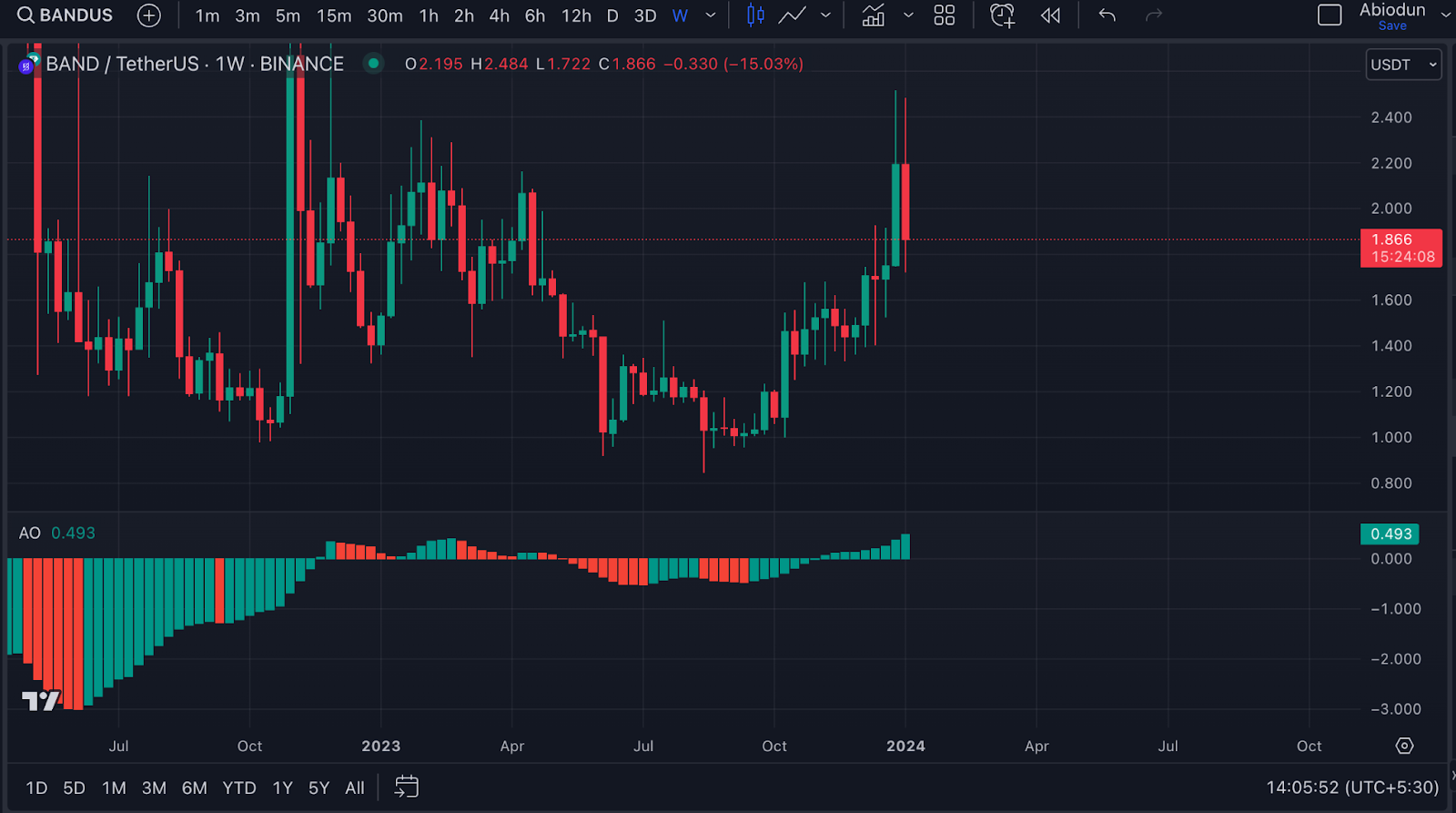Select the 1Y date range
This screenshot has height=813, width=1456.
(x=283, y=788)
